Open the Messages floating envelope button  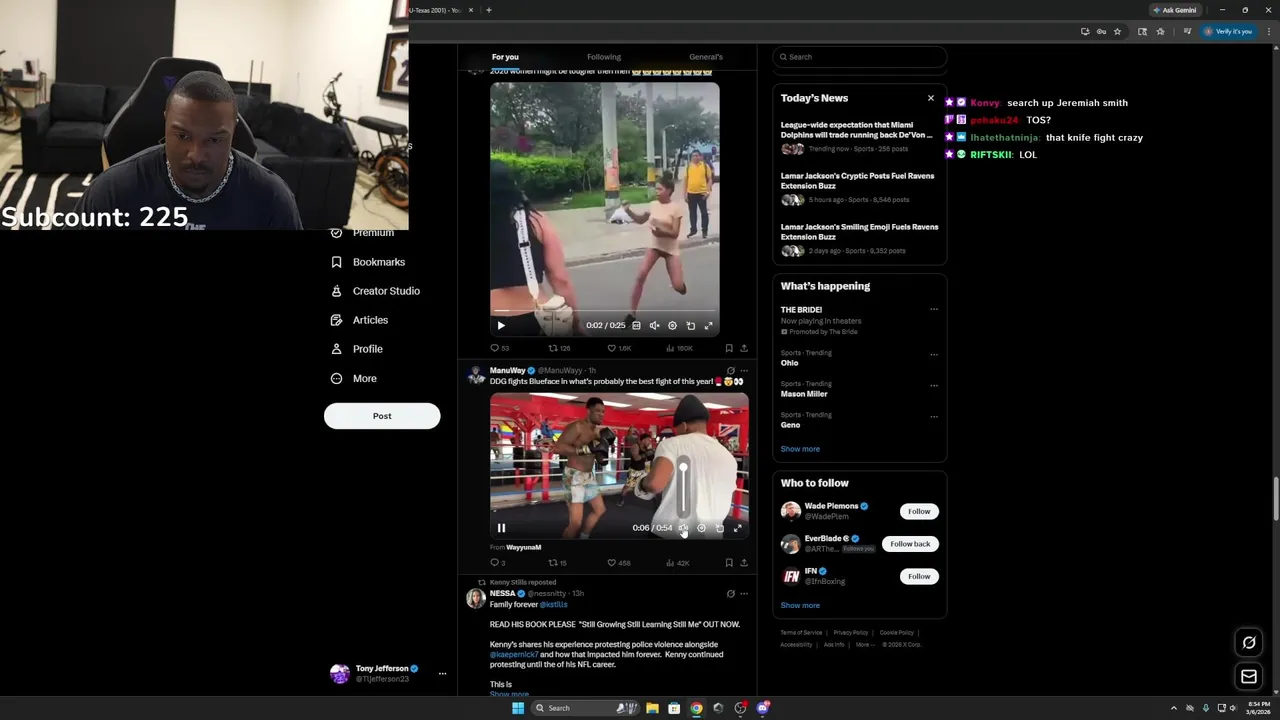click(1249, 677)
